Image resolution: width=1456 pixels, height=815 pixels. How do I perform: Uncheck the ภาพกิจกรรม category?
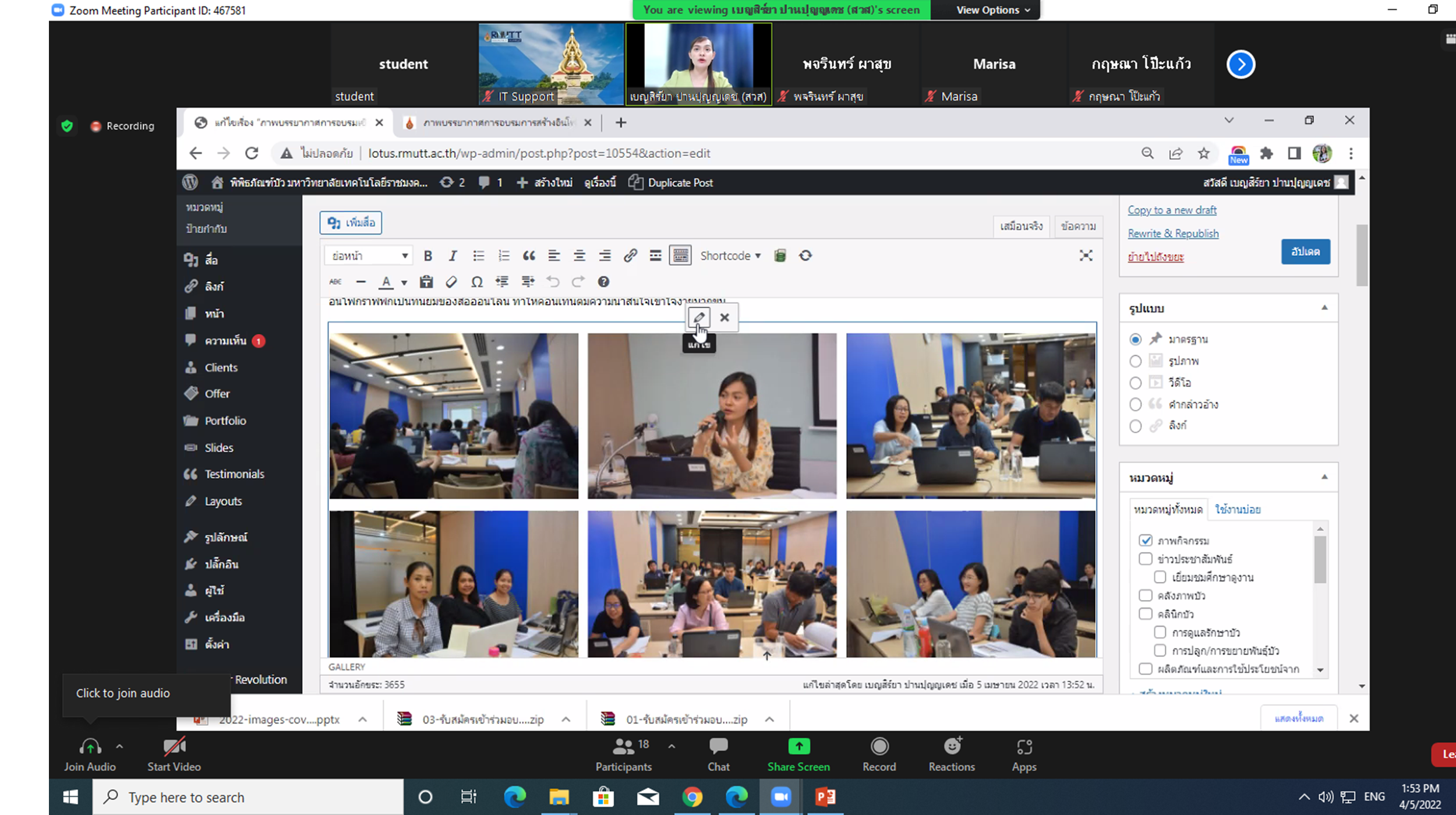[1146, 541]
